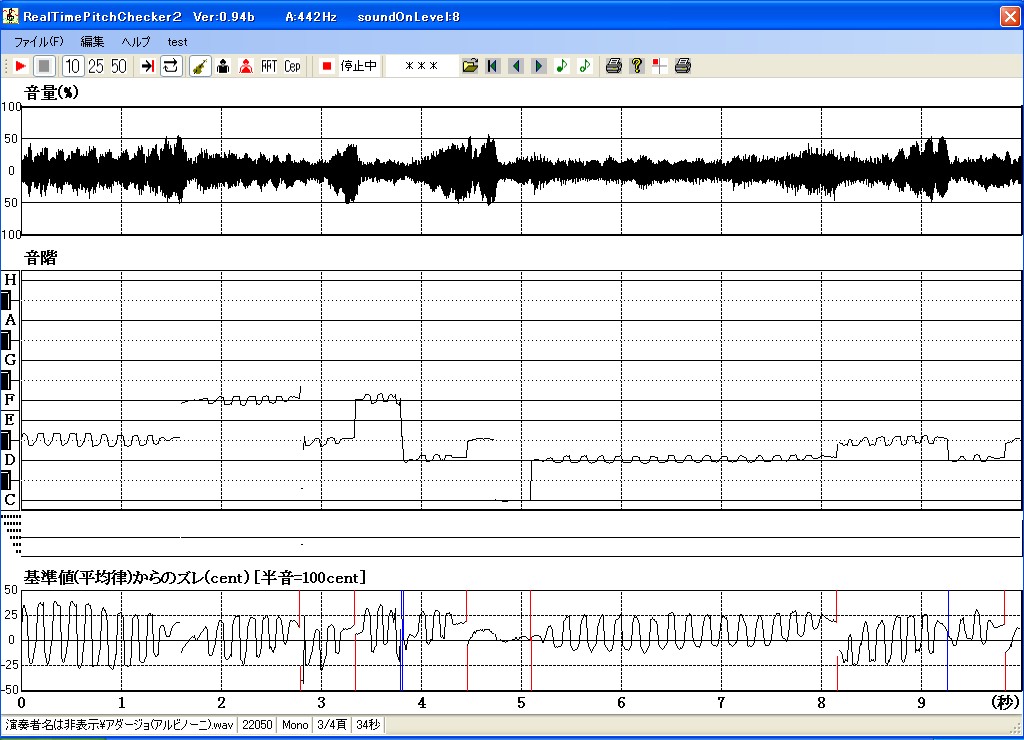Jump to first page with skip-back icon
The image size is (1024, 740).
[493, 66]
